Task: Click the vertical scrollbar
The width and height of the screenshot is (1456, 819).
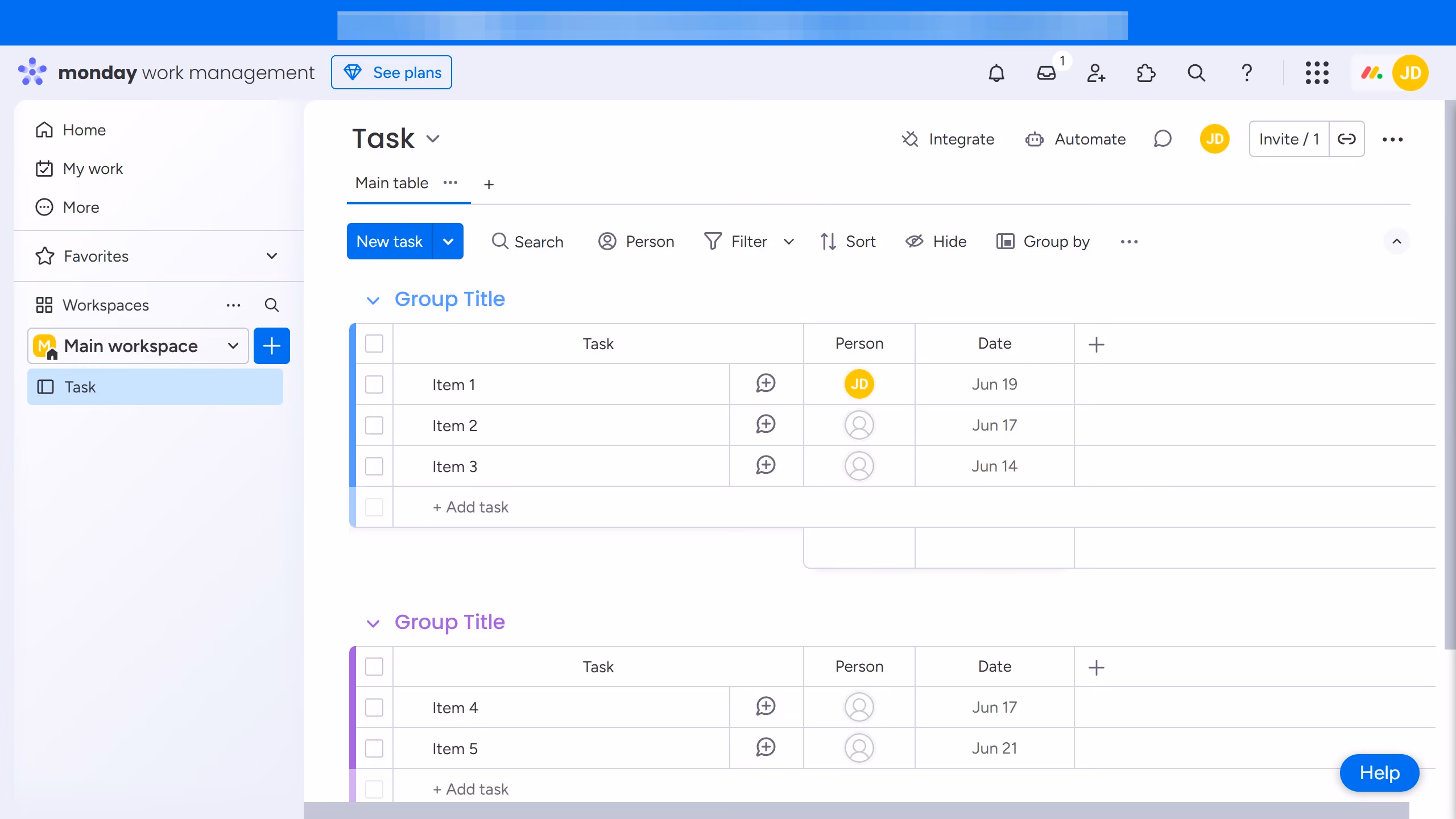Action: coord(1450,375)
